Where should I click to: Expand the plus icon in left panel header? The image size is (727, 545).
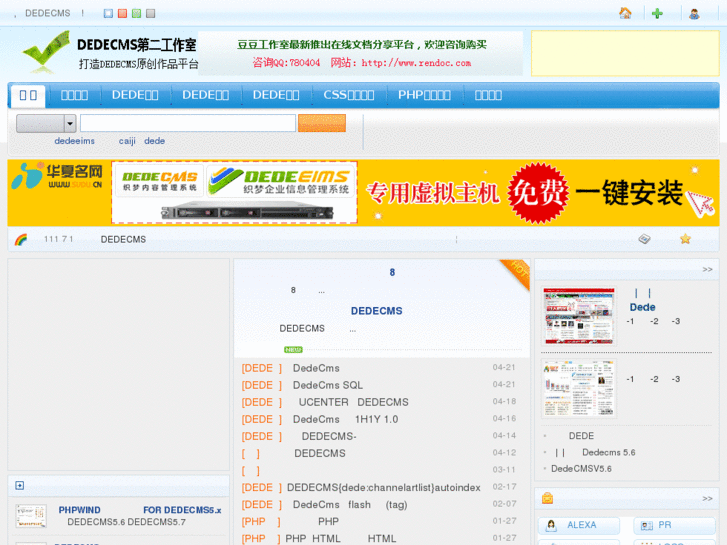pyautogui.click(x=19, y=485)
